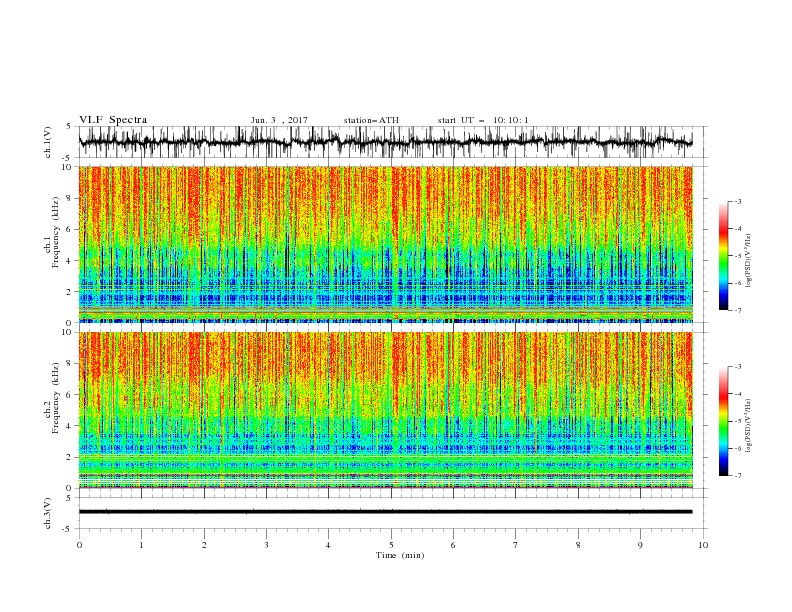792x612 pixels.
Task: Click the ch.1 color bar "log(PSD)(V²/Hz)" label
Action: click(x=748, y=261)
